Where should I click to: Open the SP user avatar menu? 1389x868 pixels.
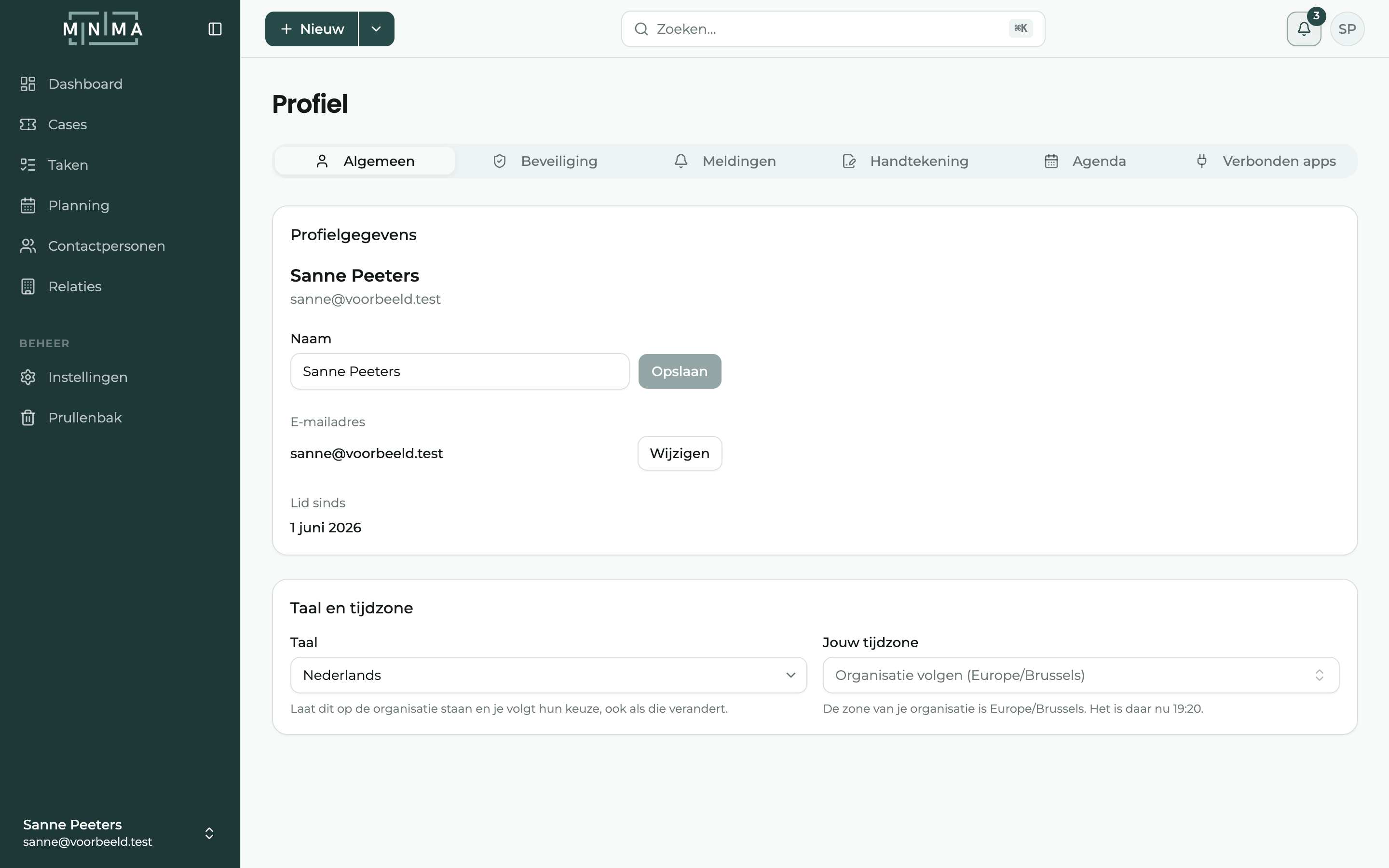1347,29
